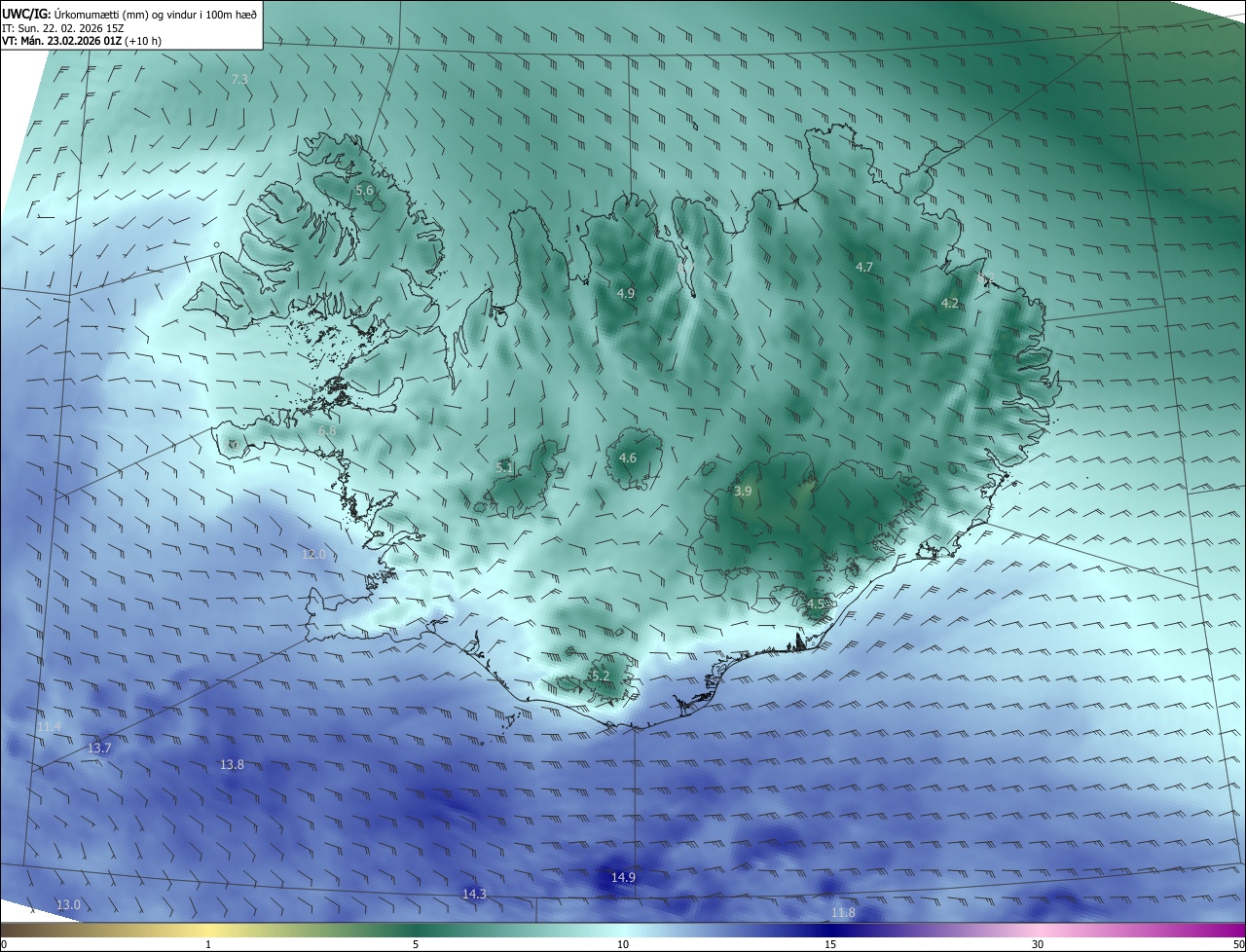The height and width of the screenshot is (952, 1246).
Task: Click the 4.6 value on the glacier
Action: pyautogui.click(x=628, y=458)
